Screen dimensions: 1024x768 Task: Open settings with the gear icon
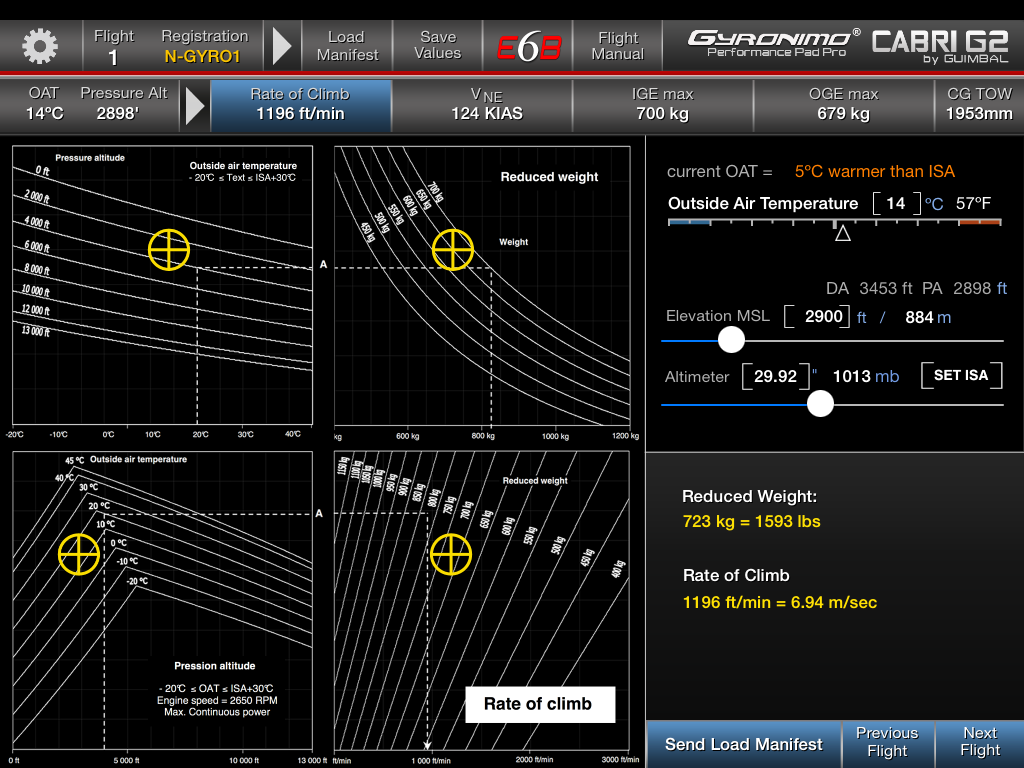[40, 46]
